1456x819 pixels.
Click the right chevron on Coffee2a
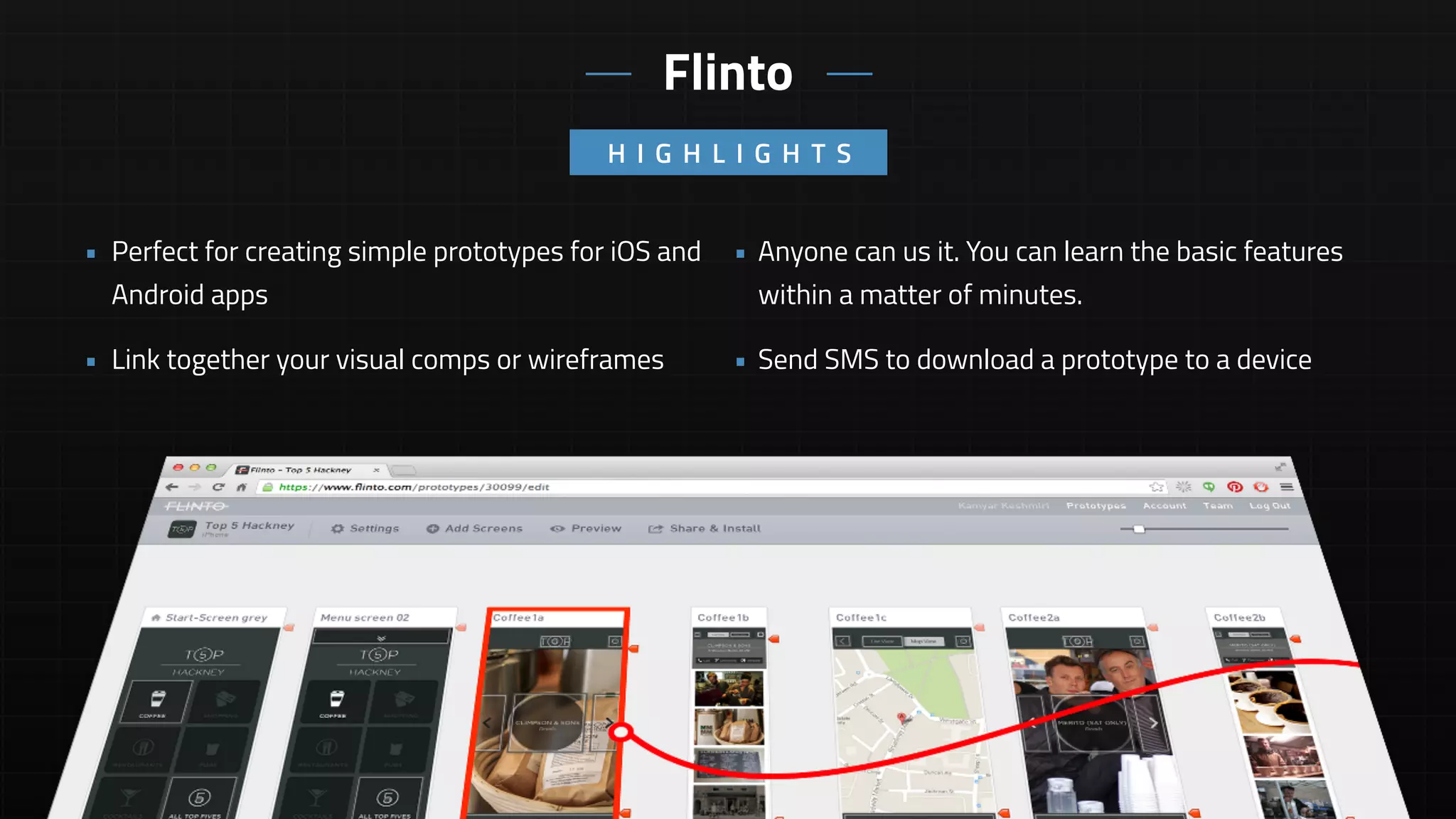pos(1153,723)
